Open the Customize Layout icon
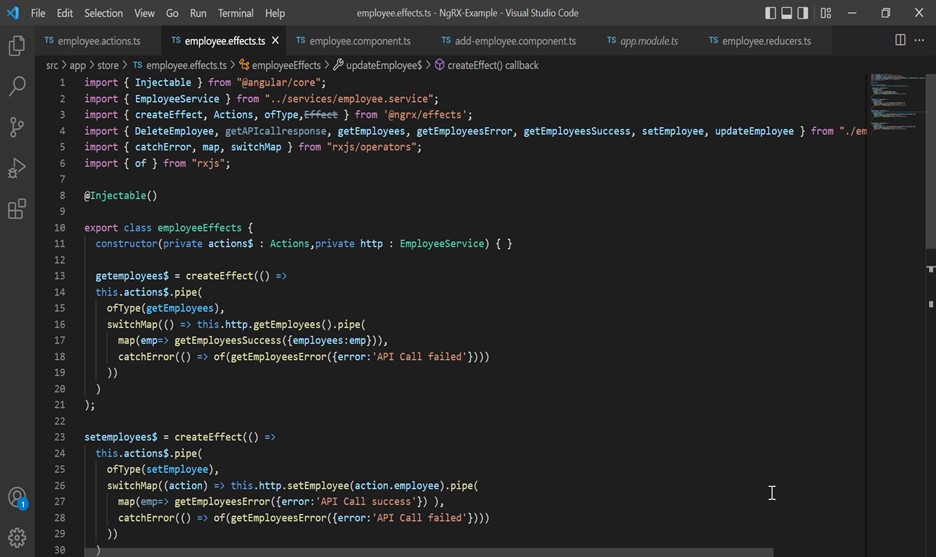 pyautogui.click(x=825, y=13)
